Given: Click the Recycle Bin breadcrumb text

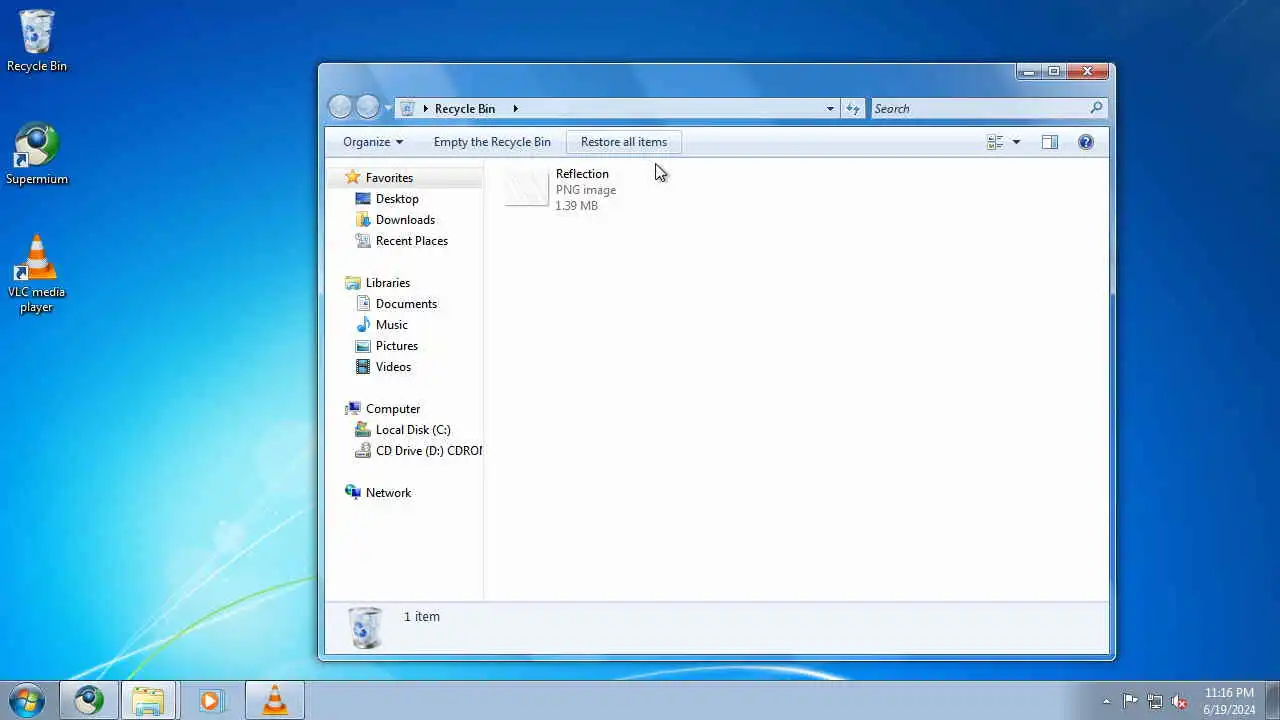Looking at the screenshot, I should [465, 108].
